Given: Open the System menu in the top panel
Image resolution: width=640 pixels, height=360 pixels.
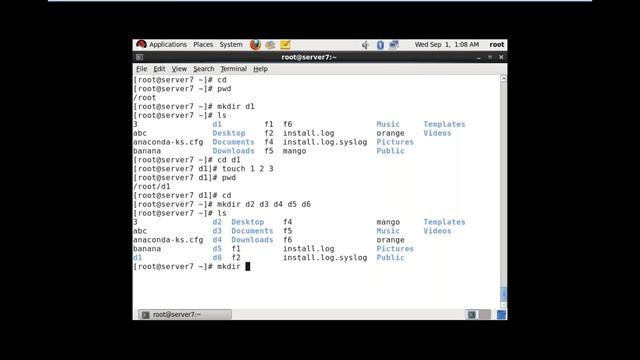Looking at the screenshot, I should point(231,44).
